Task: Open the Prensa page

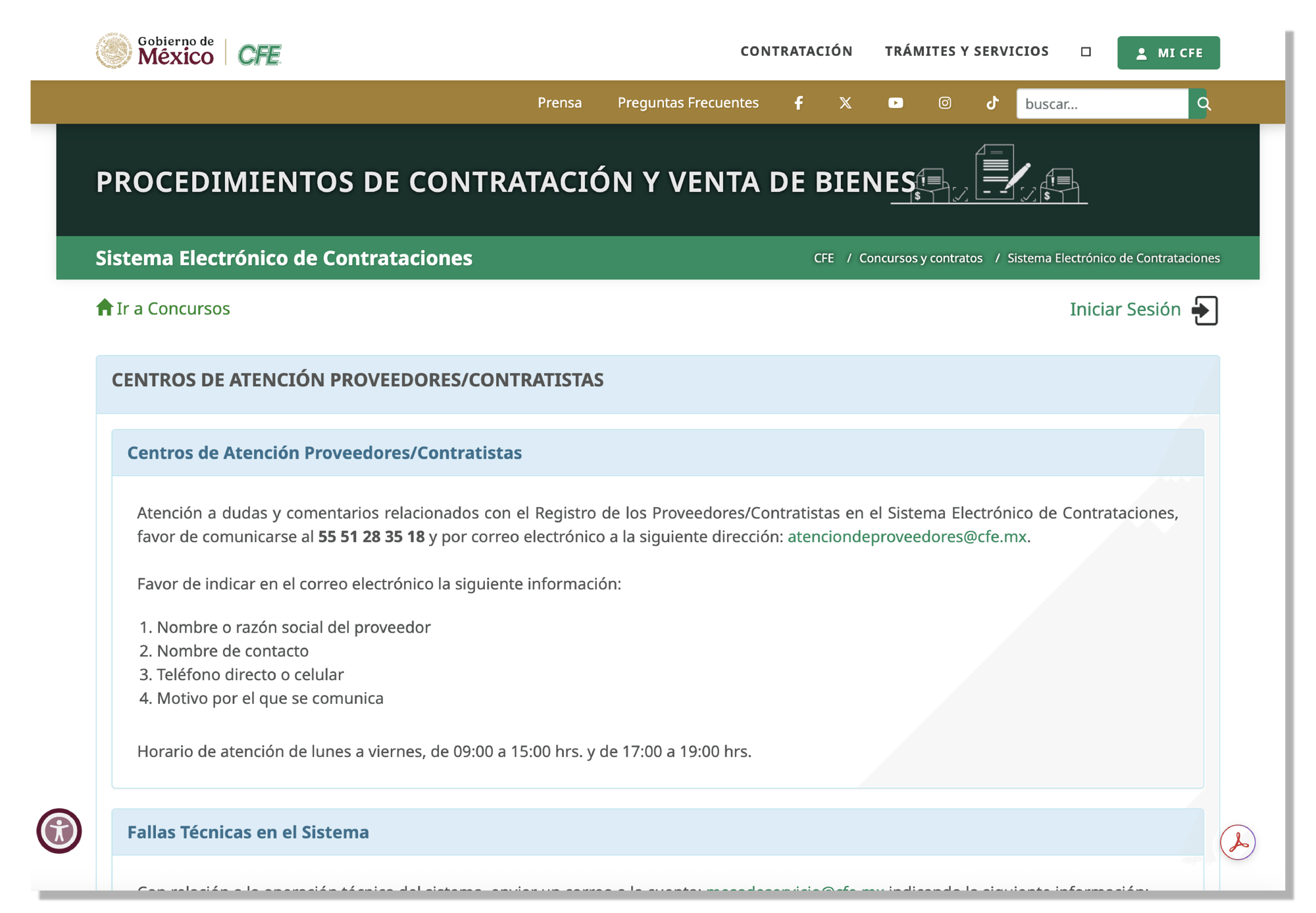Action: [559, 103]
